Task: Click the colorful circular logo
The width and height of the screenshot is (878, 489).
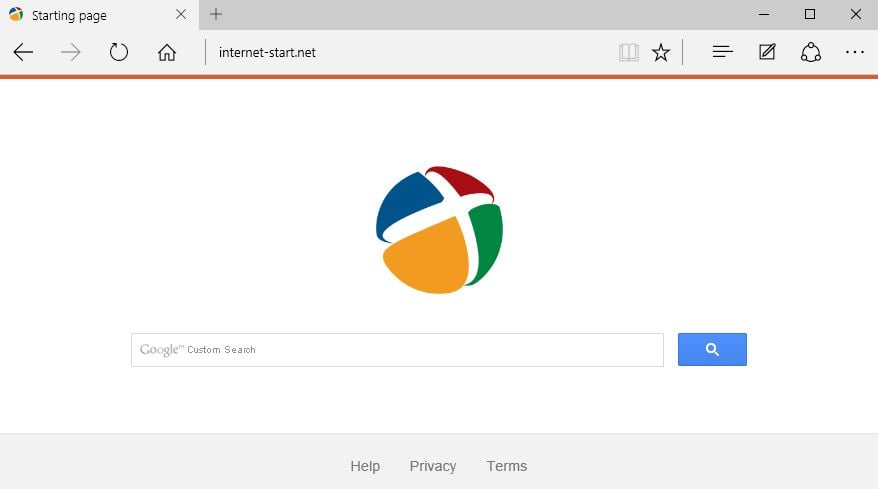Action: coord(439,230)
